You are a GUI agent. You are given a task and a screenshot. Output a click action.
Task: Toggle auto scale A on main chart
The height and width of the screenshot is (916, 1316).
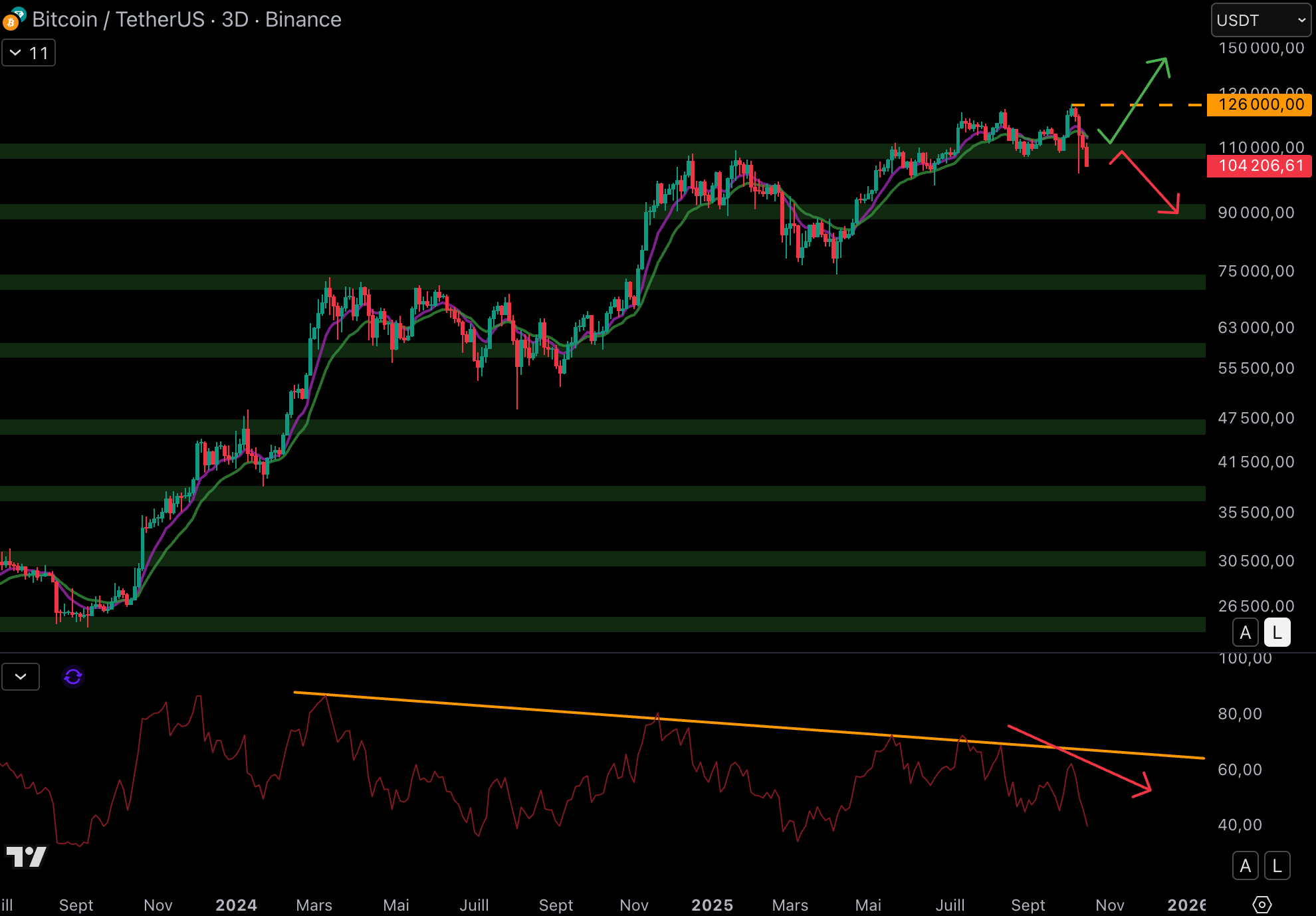(1246, 633)
